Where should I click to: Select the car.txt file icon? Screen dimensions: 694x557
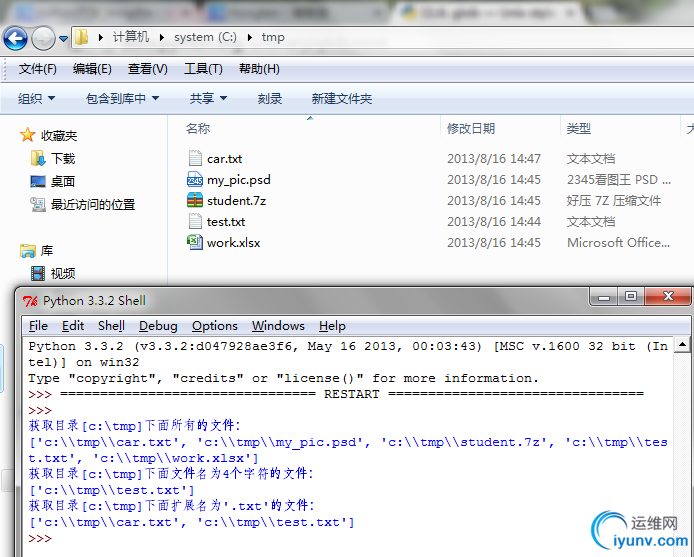point(195,159)
